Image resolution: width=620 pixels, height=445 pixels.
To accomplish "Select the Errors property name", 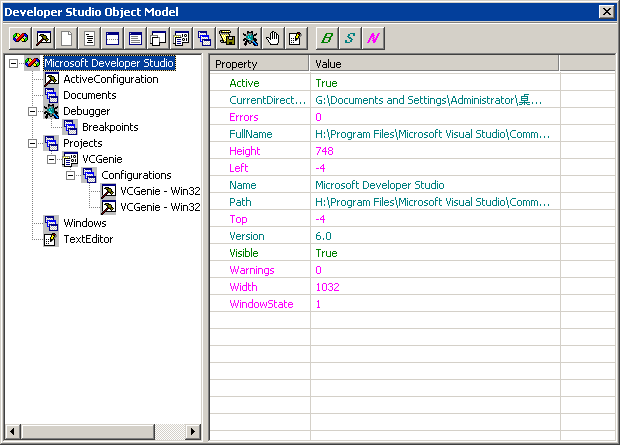I will click(244, 117).
